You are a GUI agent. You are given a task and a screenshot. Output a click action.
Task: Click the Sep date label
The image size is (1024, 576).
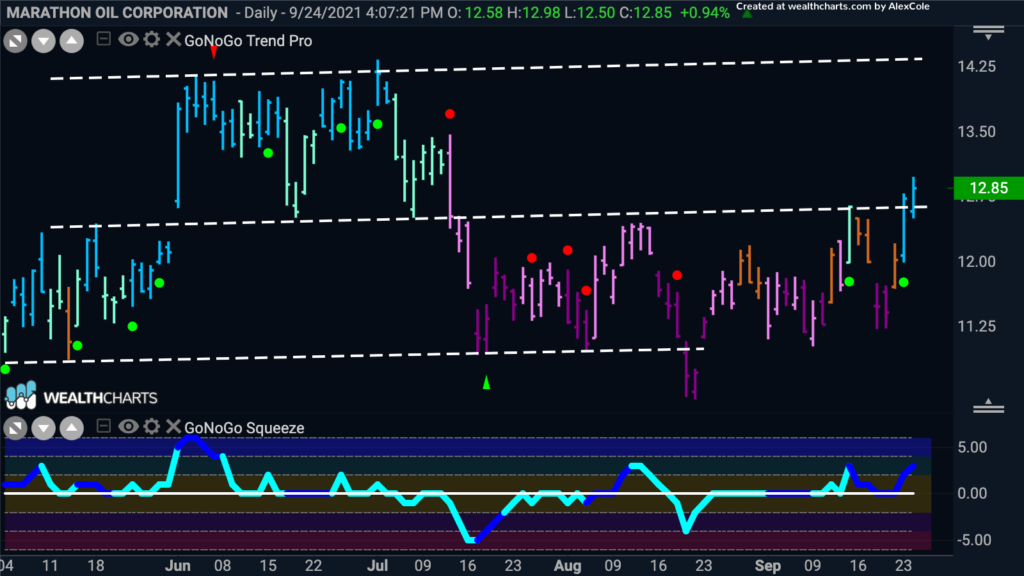tap(768, 566)
